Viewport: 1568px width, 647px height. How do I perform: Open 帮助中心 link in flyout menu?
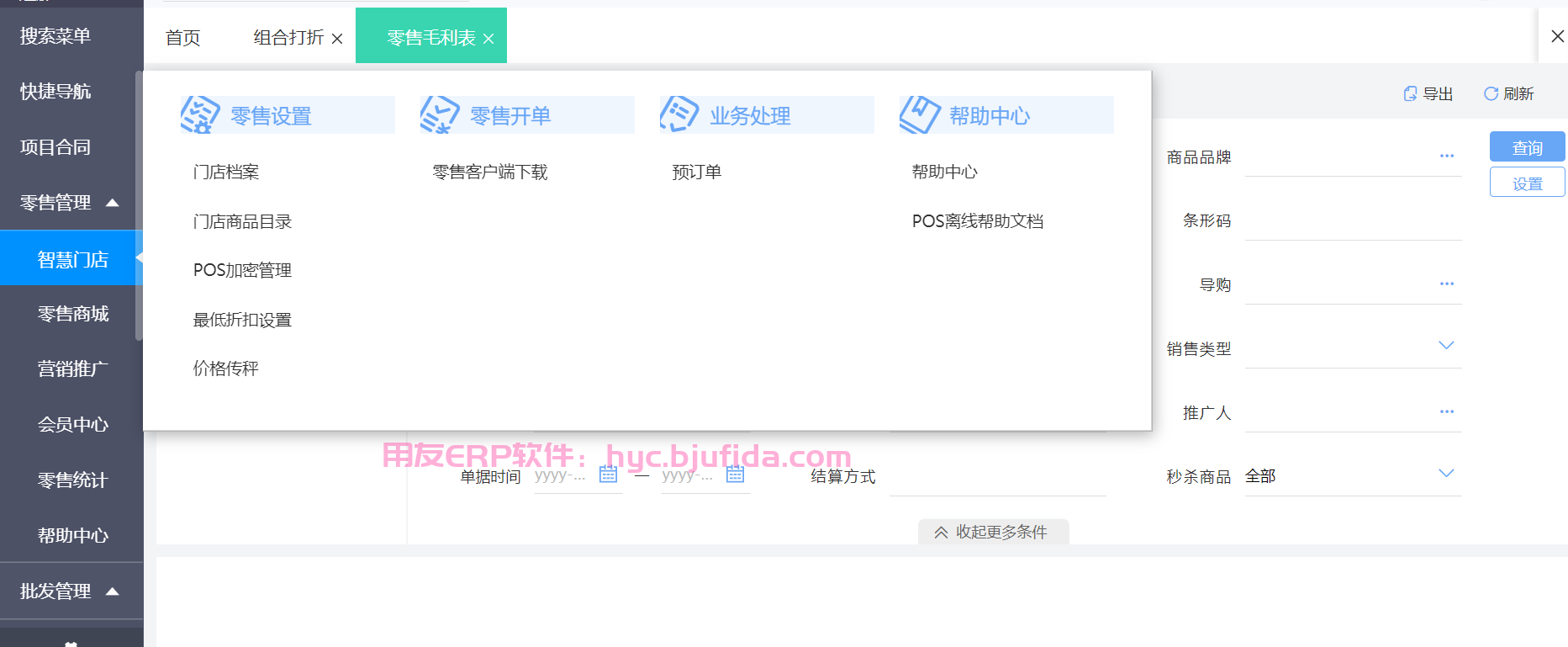945,172
